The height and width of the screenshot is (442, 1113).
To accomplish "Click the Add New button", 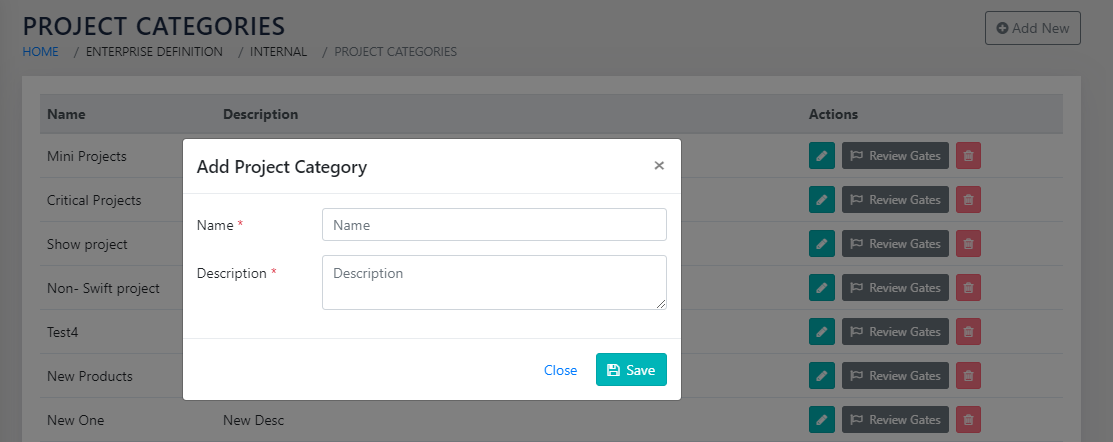I will (x=1032, y=28).
